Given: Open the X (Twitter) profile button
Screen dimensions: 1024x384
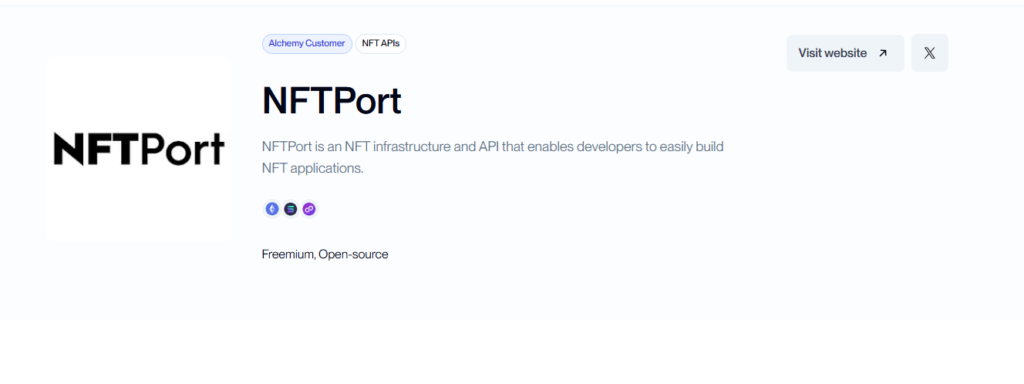Looking at the screenshot, I should click(929, 53).
